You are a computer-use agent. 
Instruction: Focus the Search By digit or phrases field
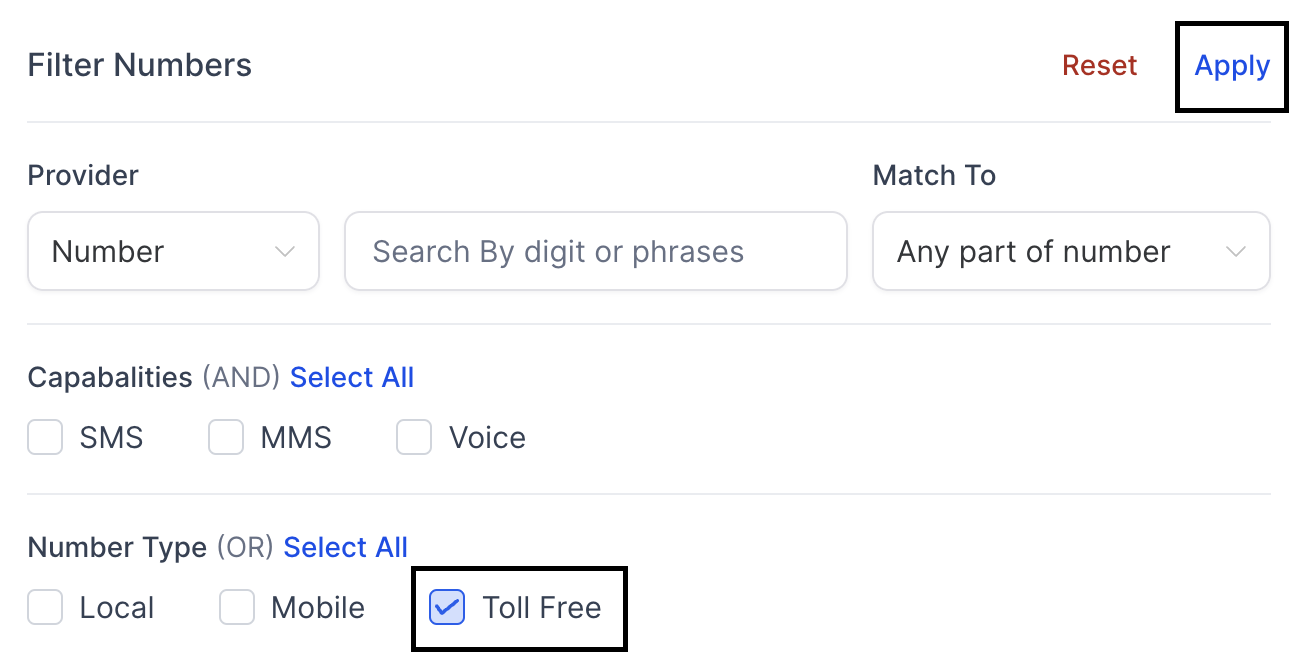coord(595,251)
